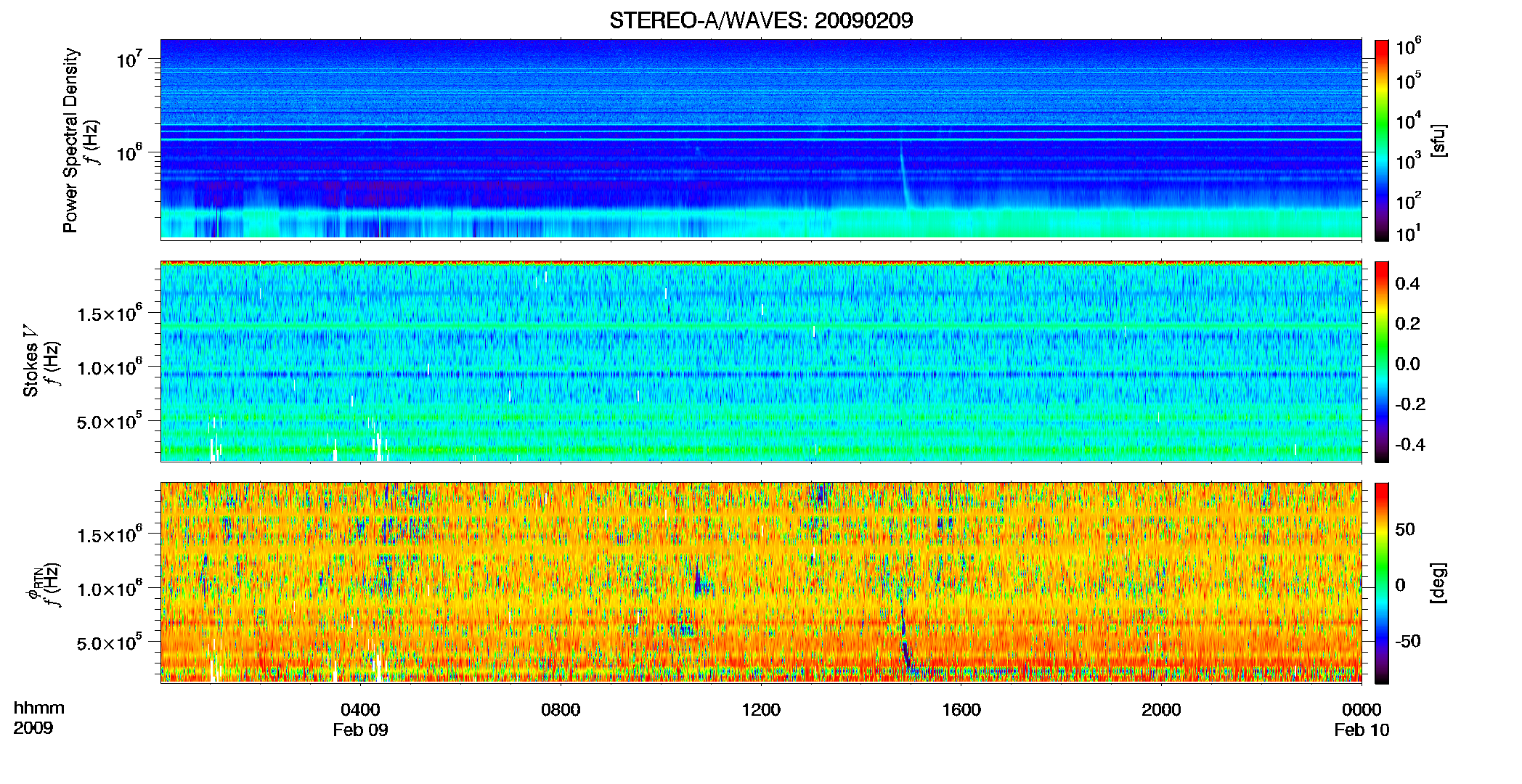The height and width of the screenshot is (784, 1522).
Task: Click the -50 label on degrees colorbar
Action: pyautogui.click(x=1407, y=641)
